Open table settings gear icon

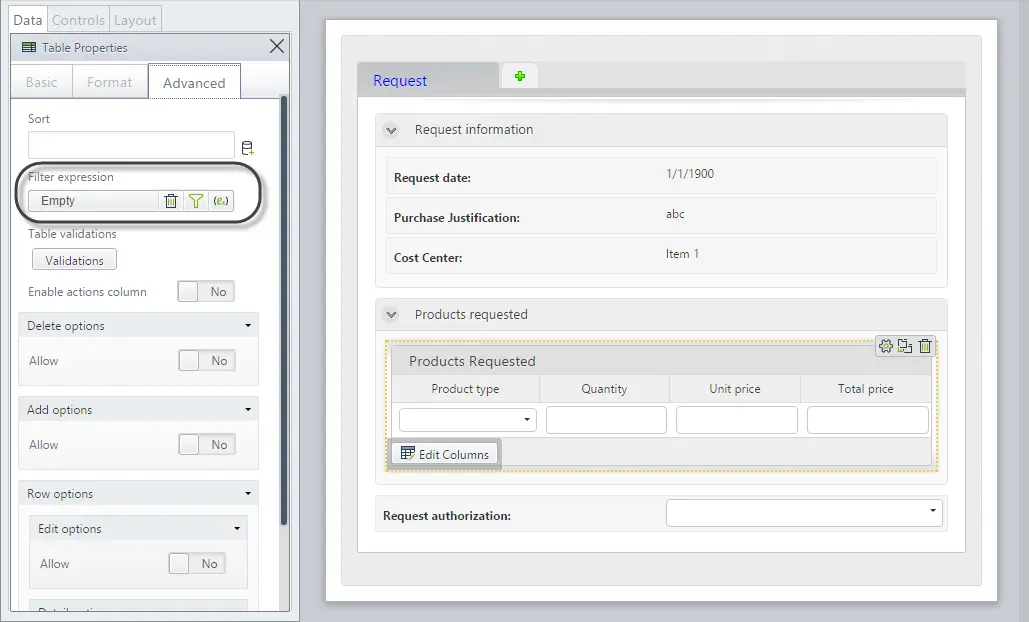[886, 346]
